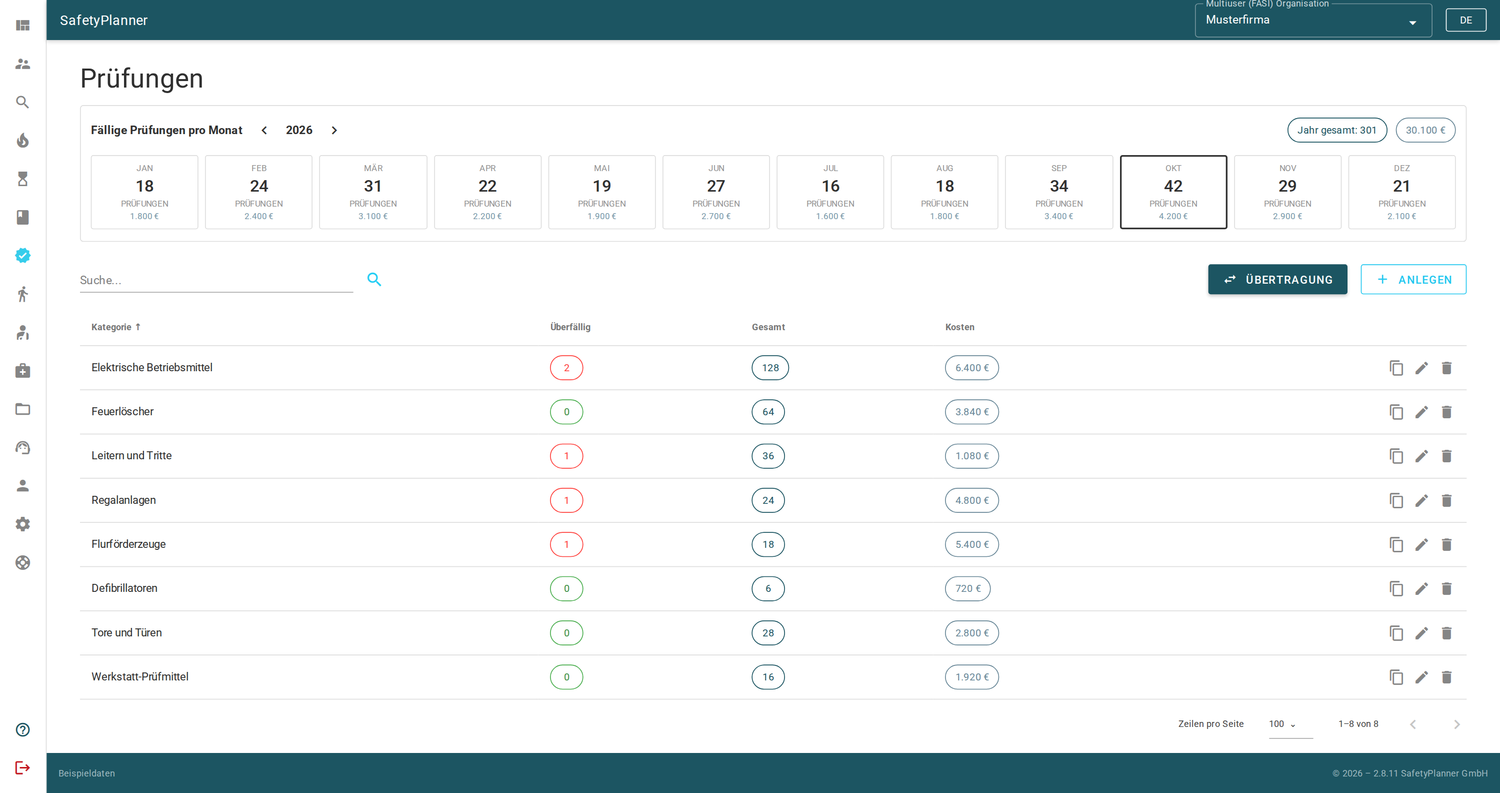Open the Musterfirma organisation dropdown
This screenshot has width=1500, height=793.
(x=1313, y=20)
